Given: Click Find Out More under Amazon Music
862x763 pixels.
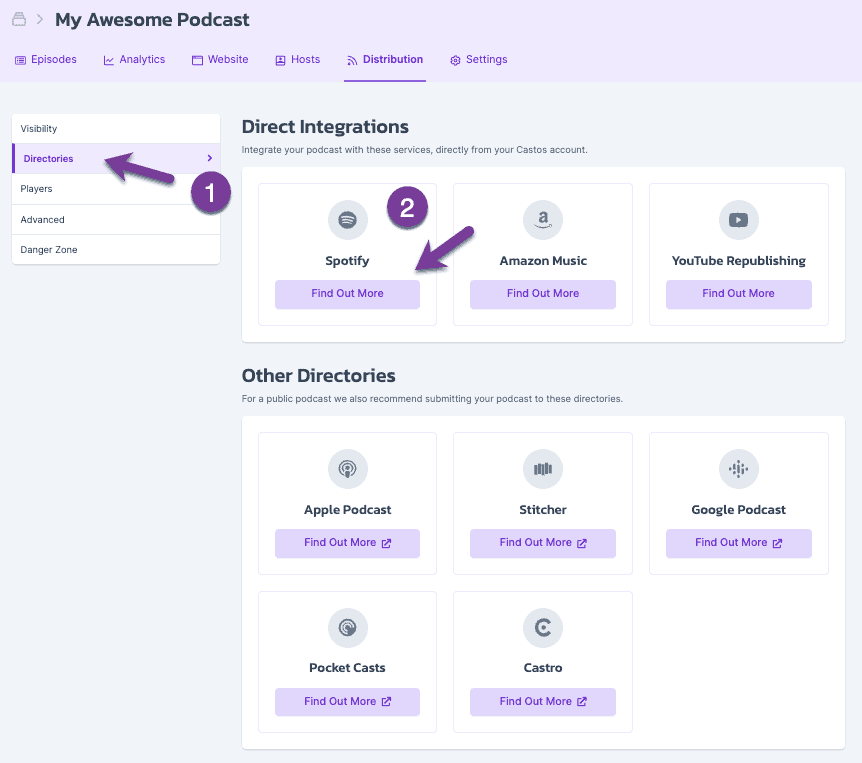Looking at the screenshot, I should pyautogui.click(x=543, y=294).
